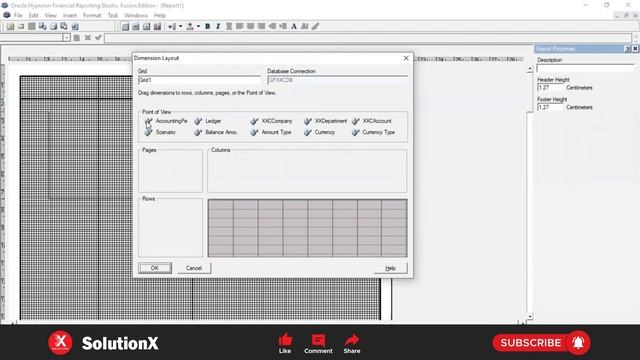This screenshot has height=360, width=640.
Task: Click the formula bar text field
Action: coord(368,38)
